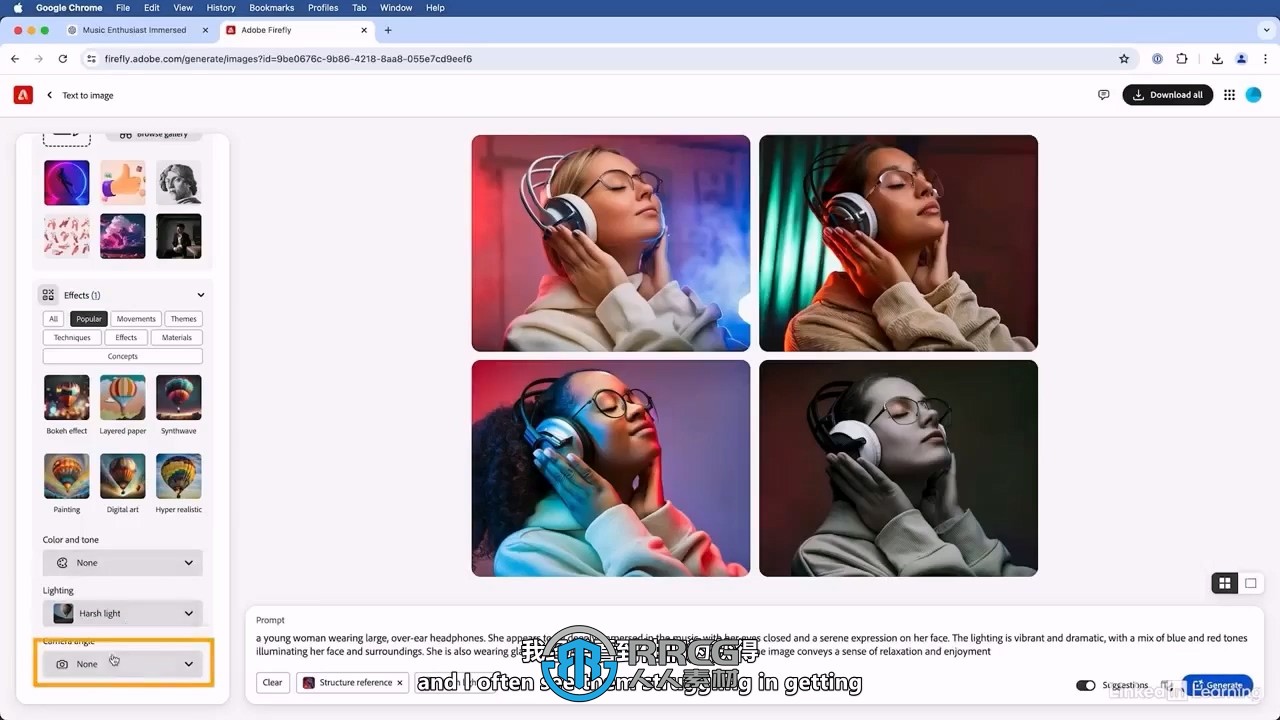Viewport: 1280px width, 720px height.
Task: Click the Browse gallery button
Action: (154, 135)
